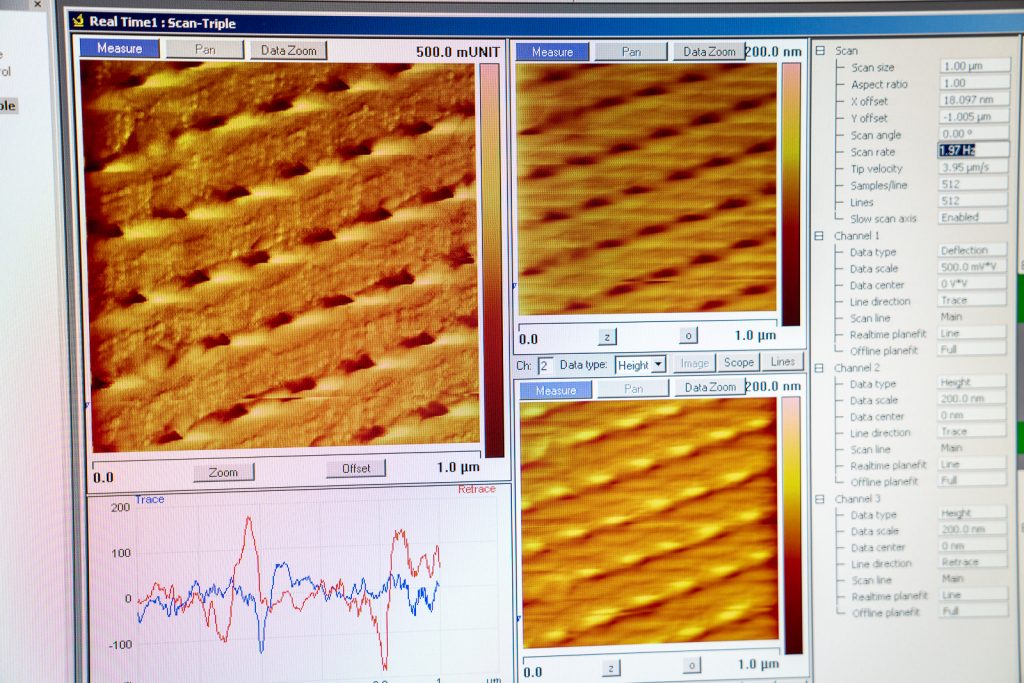Click the o button under the lower-right image

(x=692, y=665)
